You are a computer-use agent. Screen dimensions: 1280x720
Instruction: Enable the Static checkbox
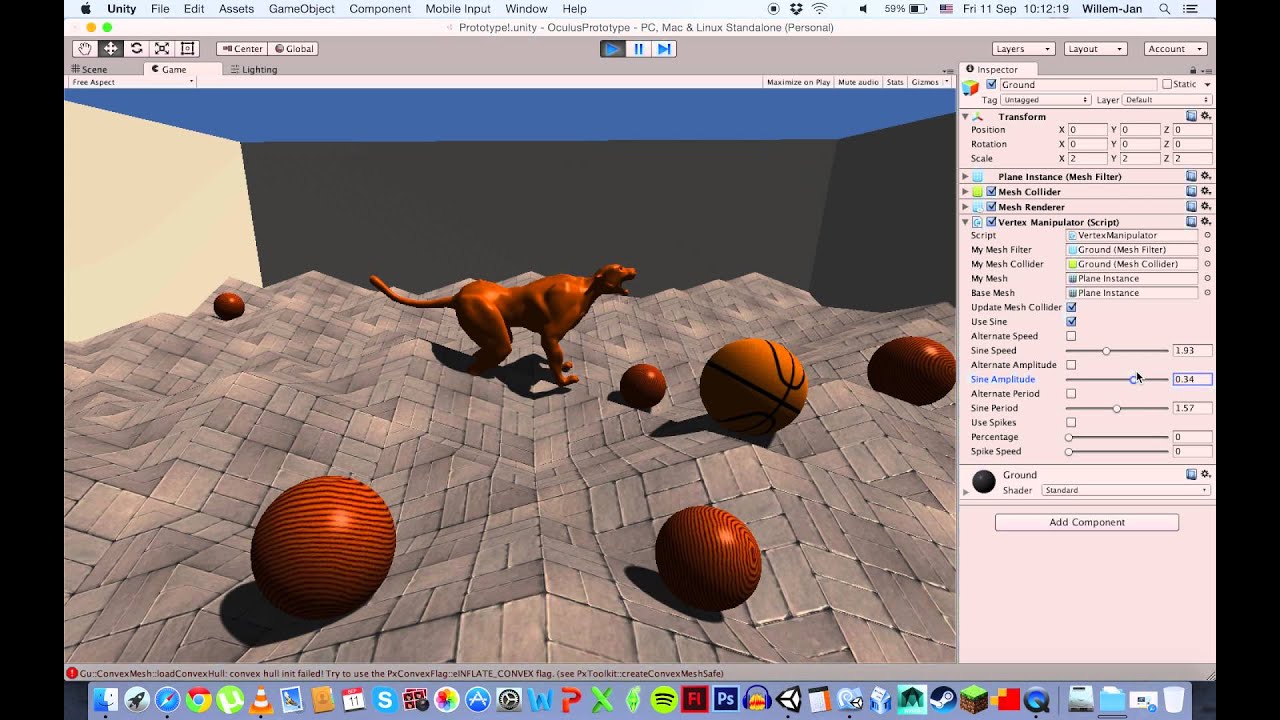pyautogui.click(x=1167, y=84)
